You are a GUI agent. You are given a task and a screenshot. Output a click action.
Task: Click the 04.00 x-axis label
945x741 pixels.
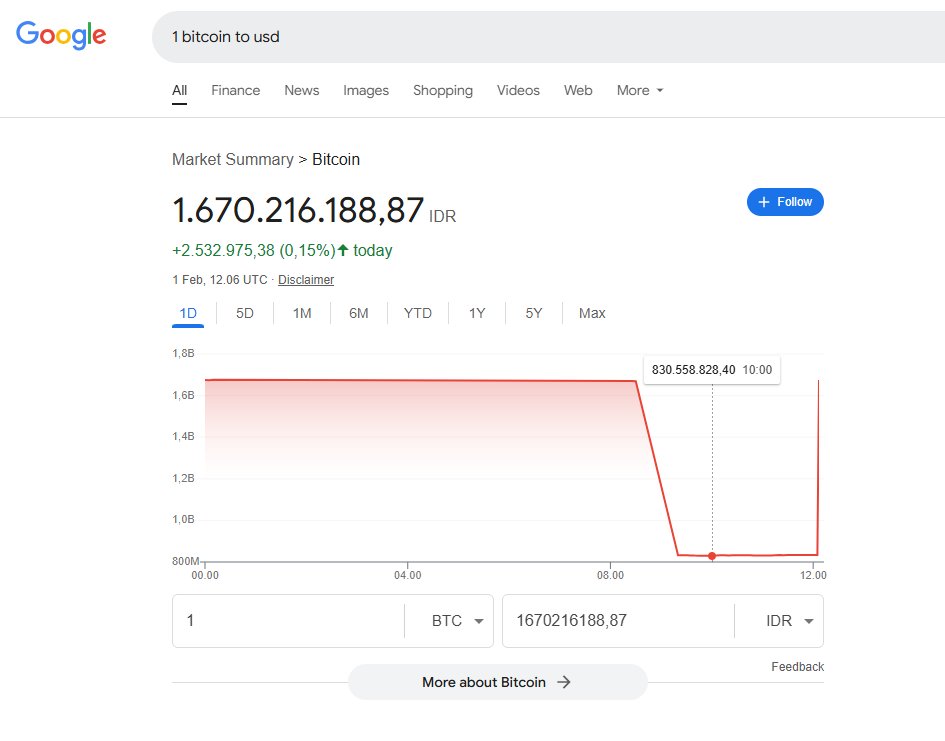[407, 575]
